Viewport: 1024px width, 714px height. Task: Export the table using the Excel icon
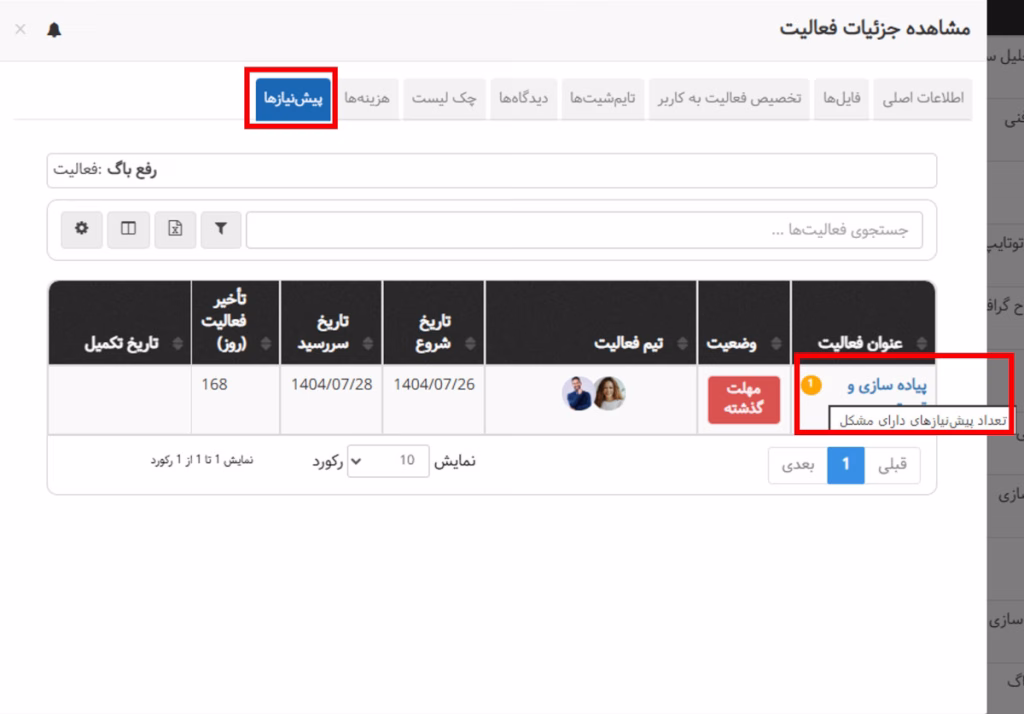pos(174,229)
